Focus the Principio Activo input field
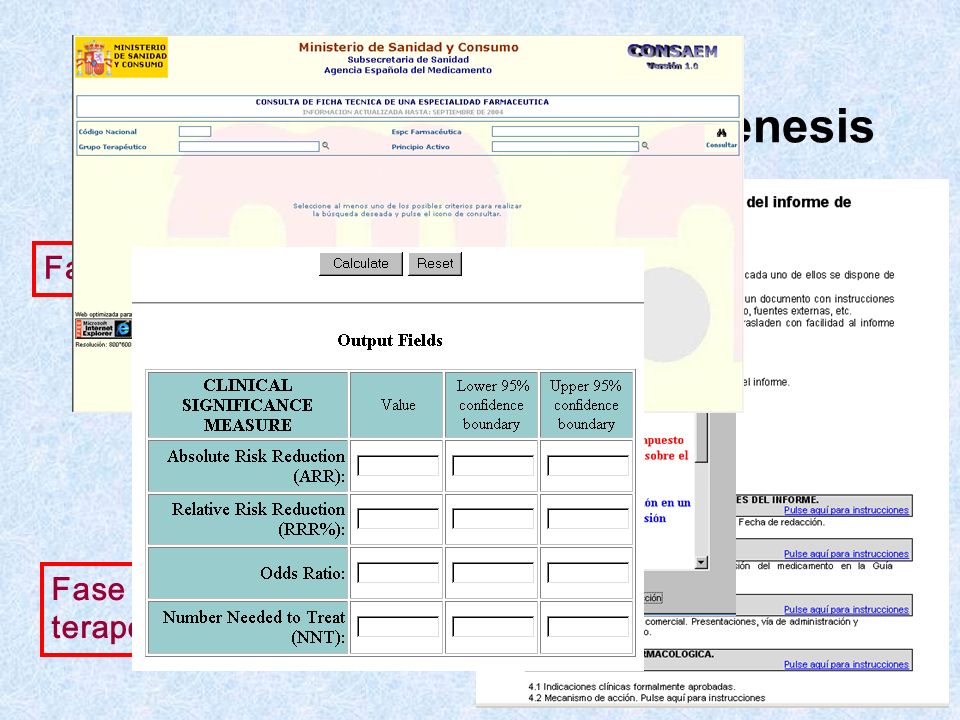Screen dimensions: 960x720 (x=565, y=146)
